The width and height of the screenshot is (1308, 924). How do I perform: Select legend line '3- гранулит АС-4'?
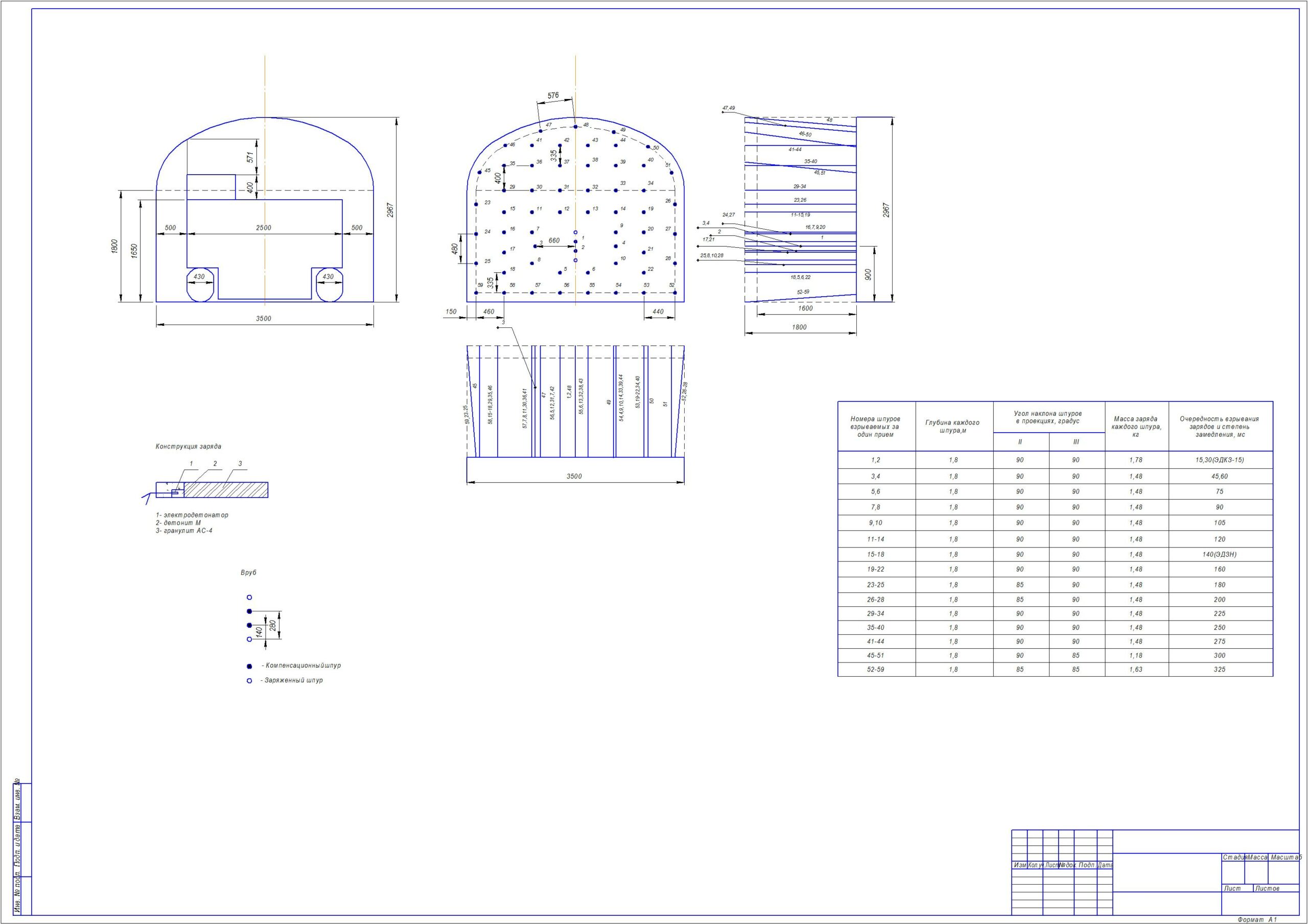(x=184, y=530)
